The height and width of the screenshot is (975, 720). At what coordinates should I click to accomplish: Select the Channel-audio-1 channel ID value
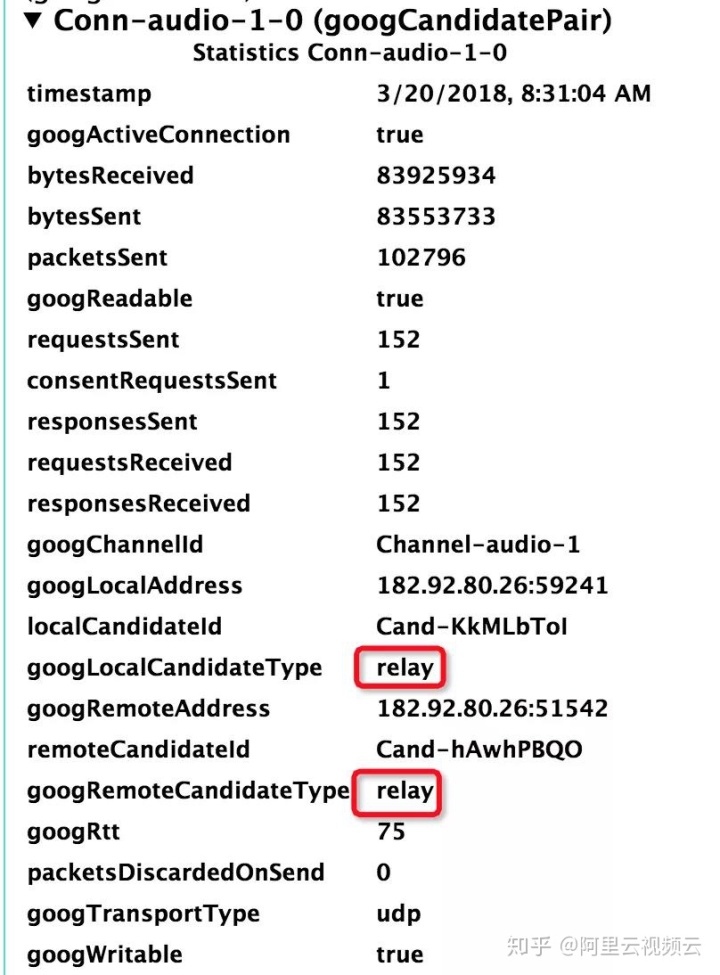478,545
